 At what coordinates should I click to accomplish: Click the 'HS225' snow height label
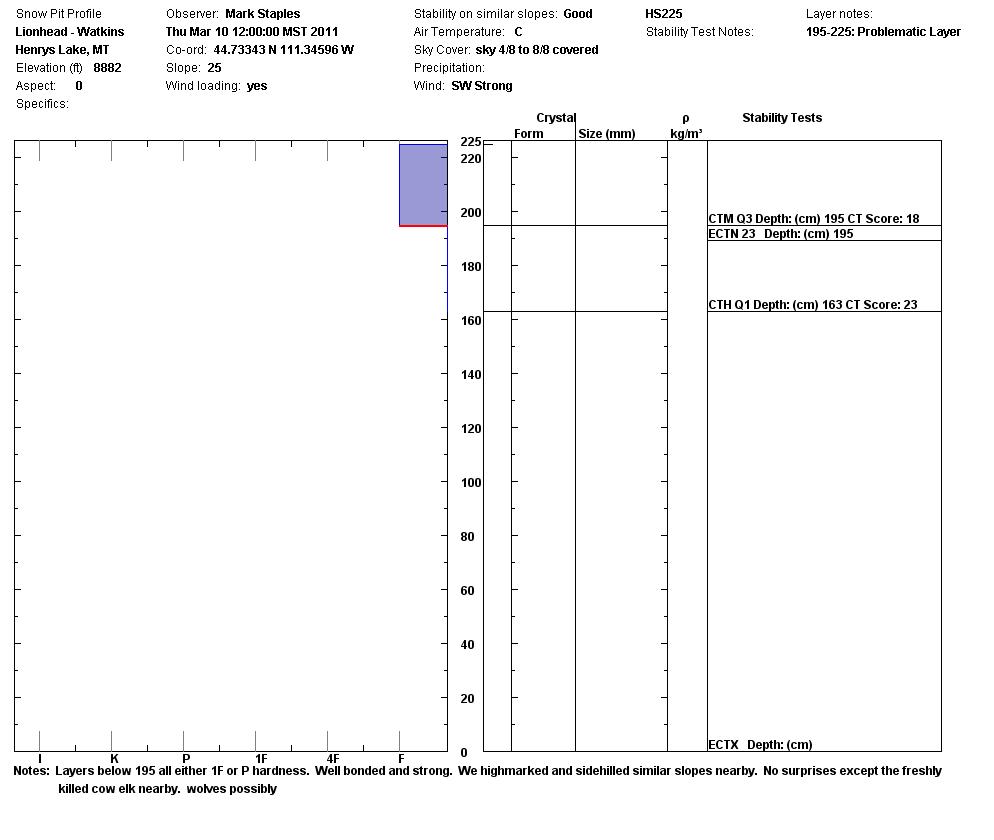click(664, 14)
